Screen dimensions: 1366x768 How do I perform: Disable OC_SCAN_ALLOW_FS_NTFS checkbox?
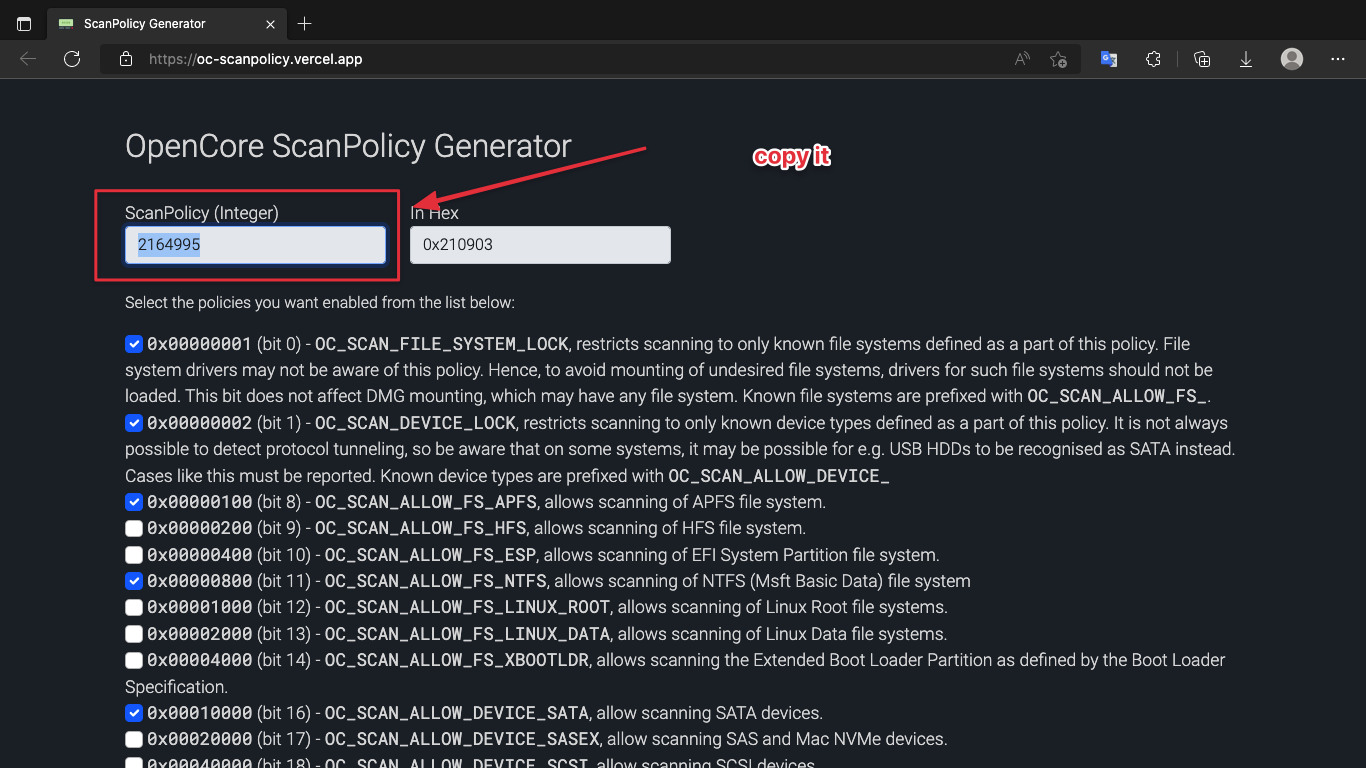[x=134, y=581]
